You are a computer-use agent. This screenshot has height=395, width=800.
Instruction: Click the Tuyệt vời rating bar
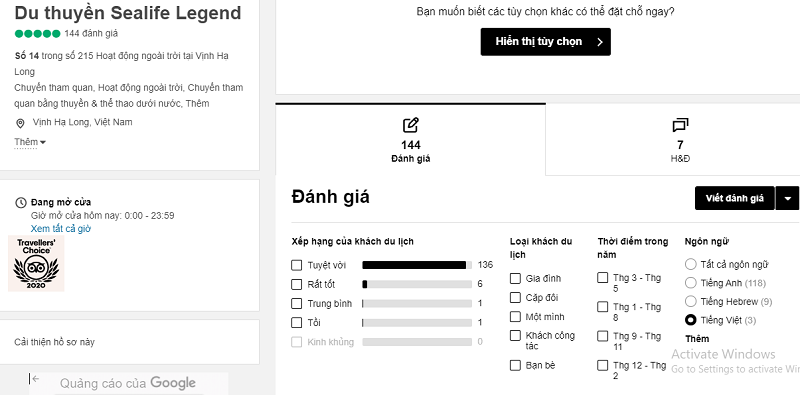click(417, 265)
